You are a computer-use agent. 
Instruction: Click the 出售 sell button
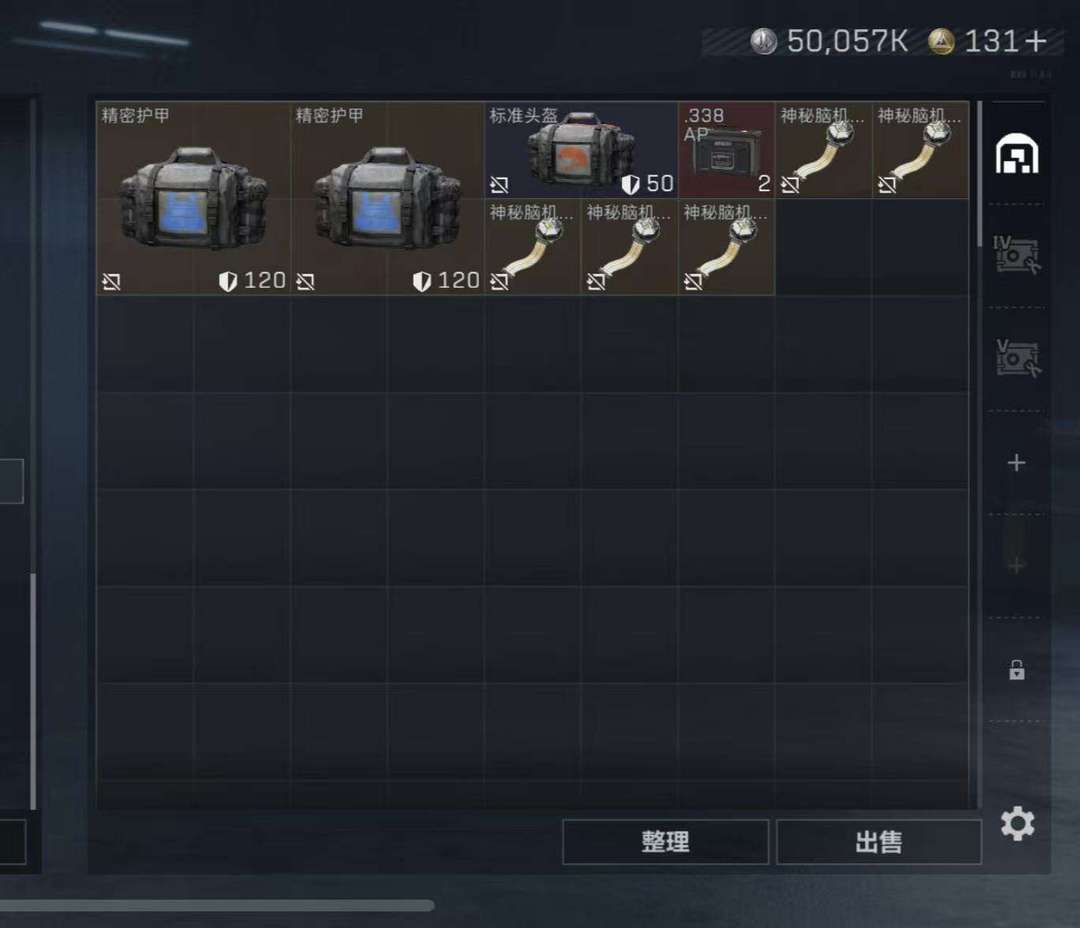click(878, 841)
